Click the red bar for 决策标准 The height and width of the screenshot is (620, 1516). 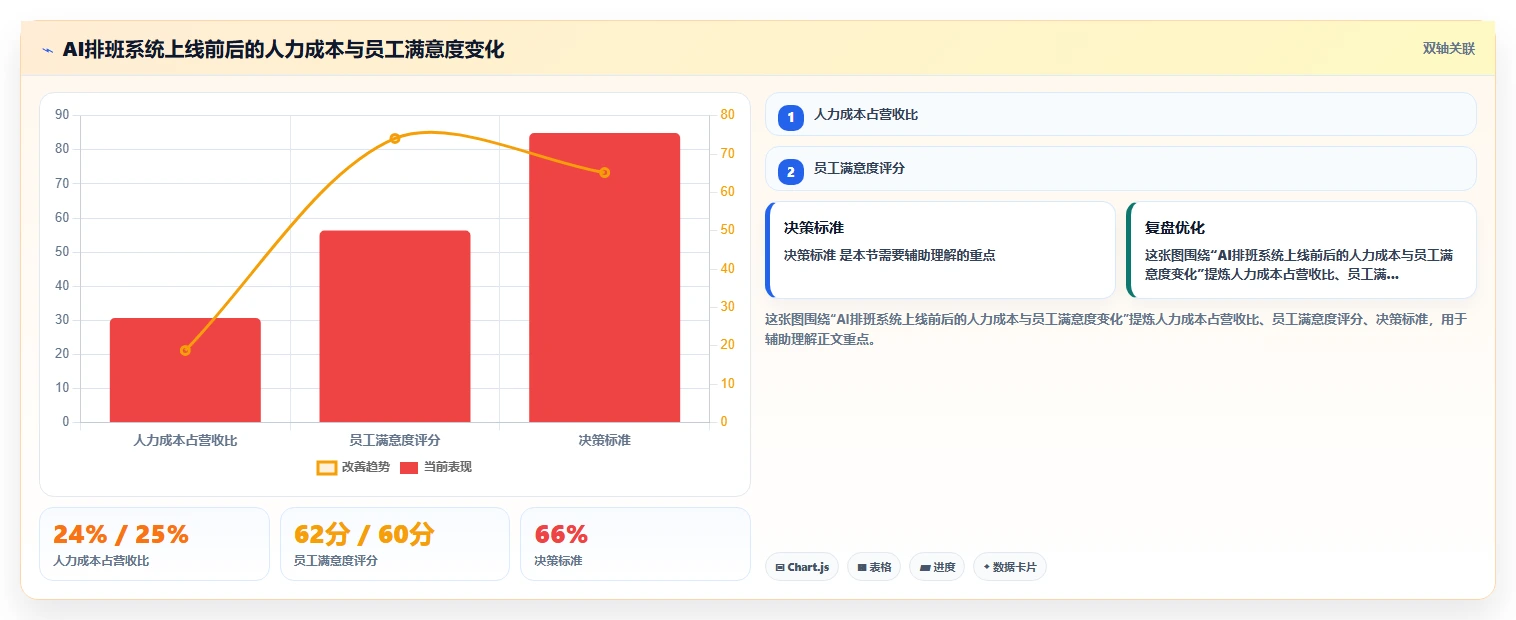tap(605, 277)
